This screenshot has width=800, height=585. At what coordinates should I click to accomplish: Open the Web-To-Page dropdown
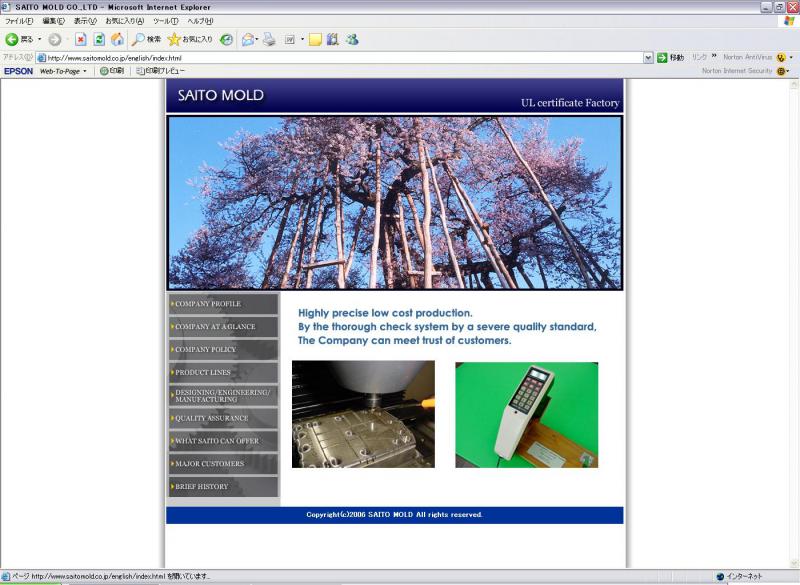pyautogui.click(x=63, y=71)
